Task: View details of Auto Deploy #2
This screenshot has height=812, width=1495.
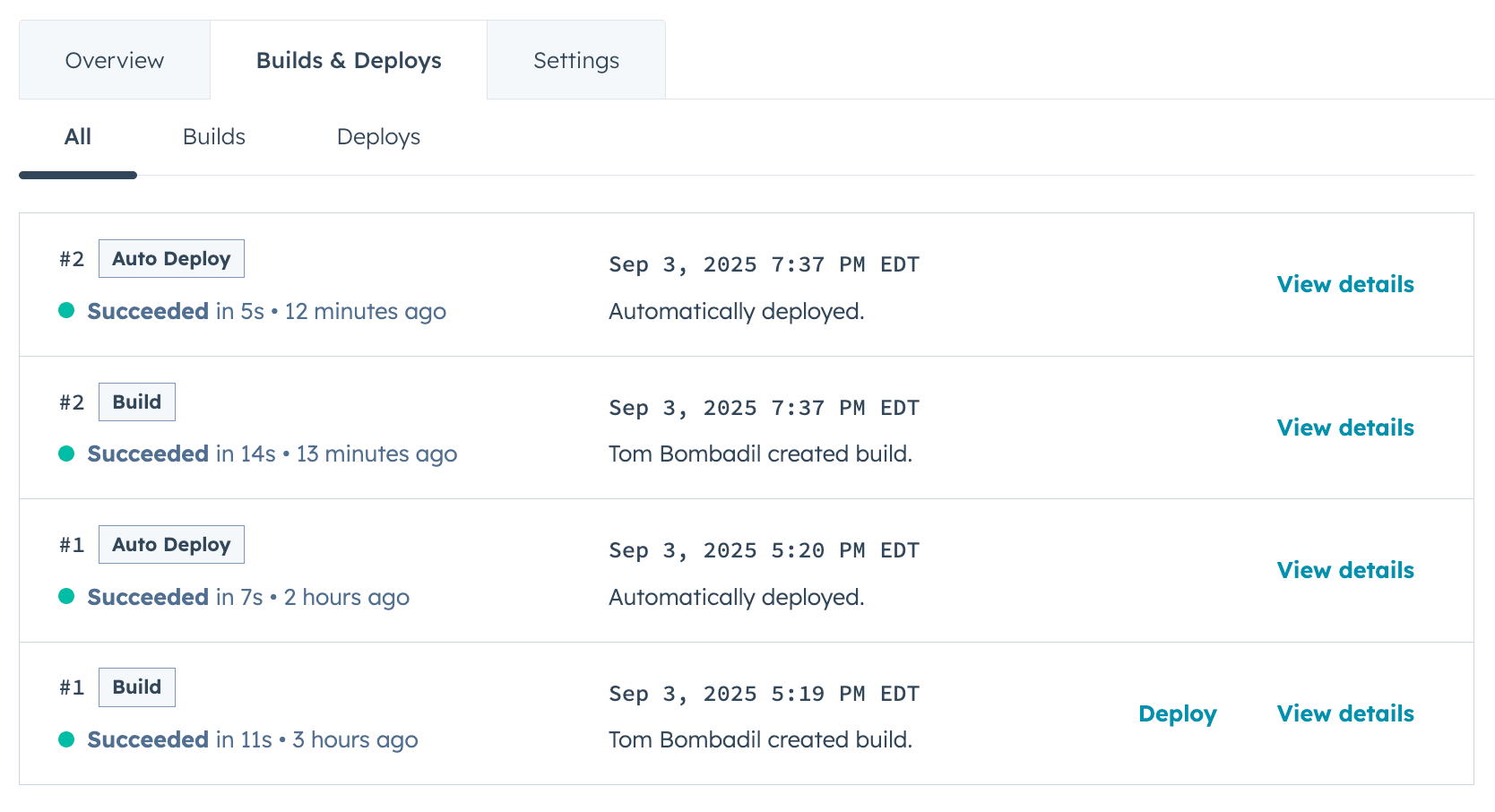Action: [1345, 284]
